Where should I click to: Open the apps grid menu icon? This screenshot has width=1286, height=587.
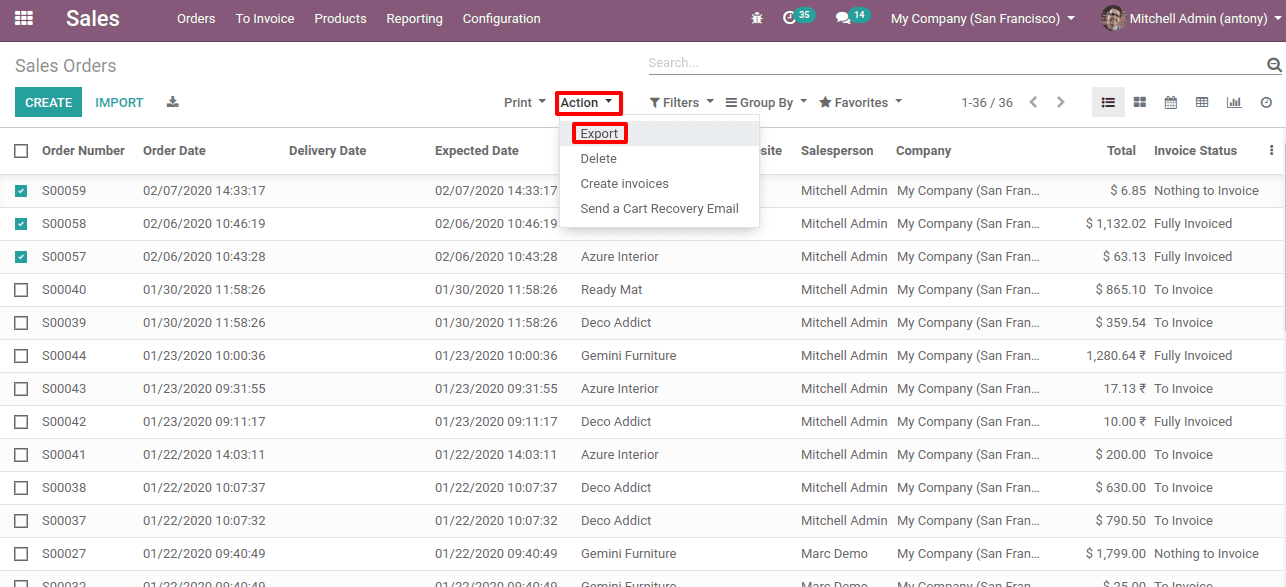tap(23, 18)
